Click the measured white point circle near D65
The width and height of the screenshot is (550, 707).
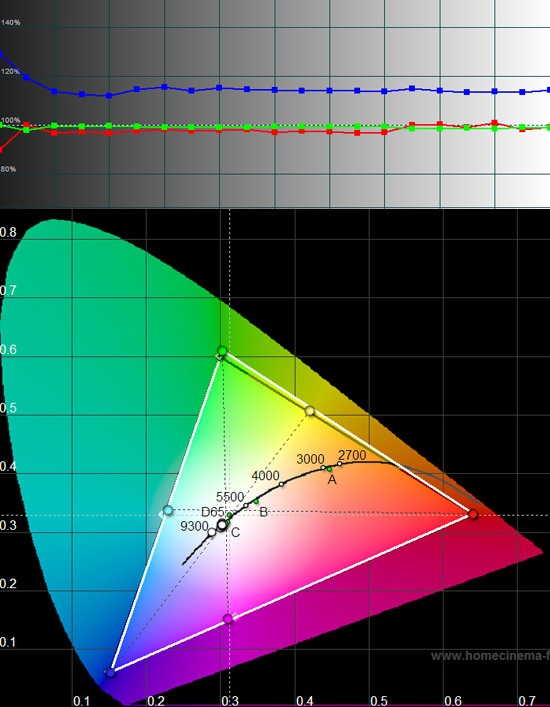pos(222,524)
